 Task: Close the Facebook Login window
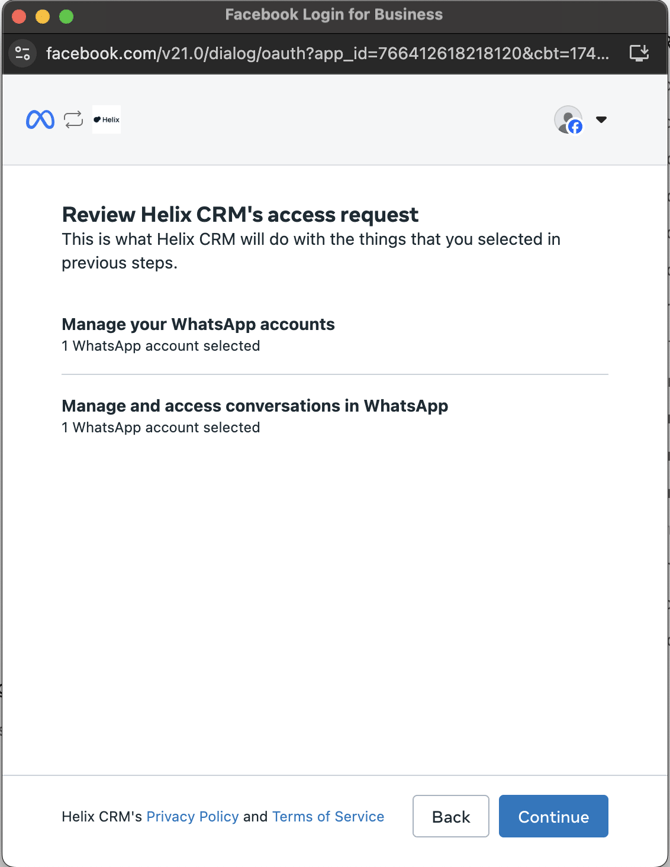[x=18, y=16]
